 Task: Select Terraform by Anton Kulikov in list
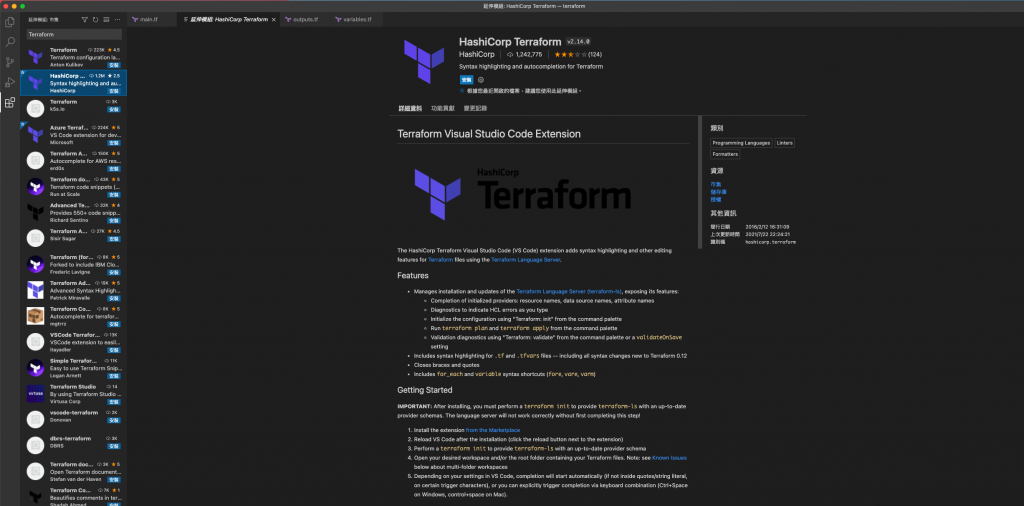pyautogui.click(x=74, y=57)
